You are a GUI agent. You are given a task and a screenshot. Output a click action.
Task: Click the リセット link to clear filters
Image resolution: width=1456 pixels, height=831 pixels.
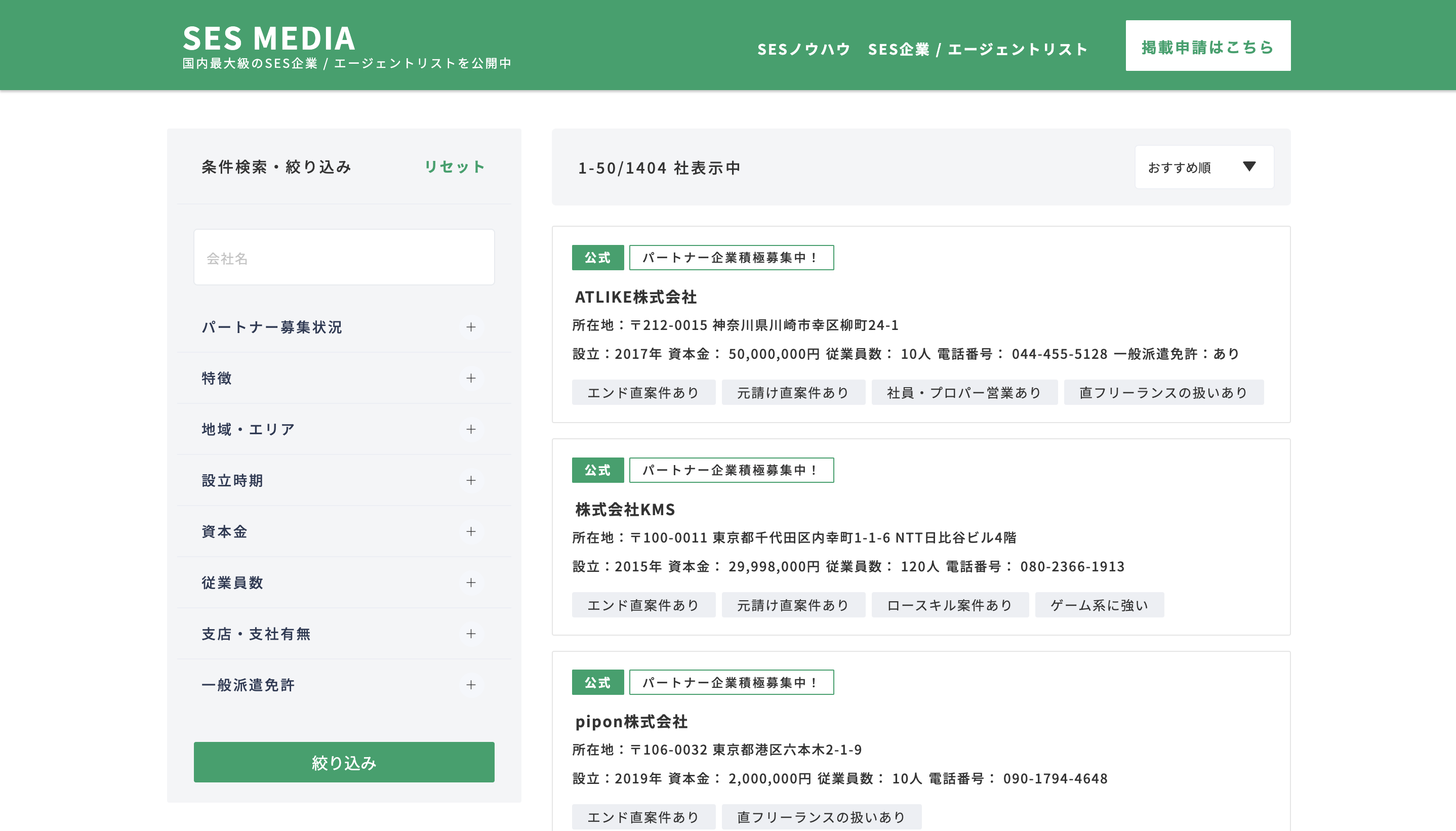tap(454, 166)
